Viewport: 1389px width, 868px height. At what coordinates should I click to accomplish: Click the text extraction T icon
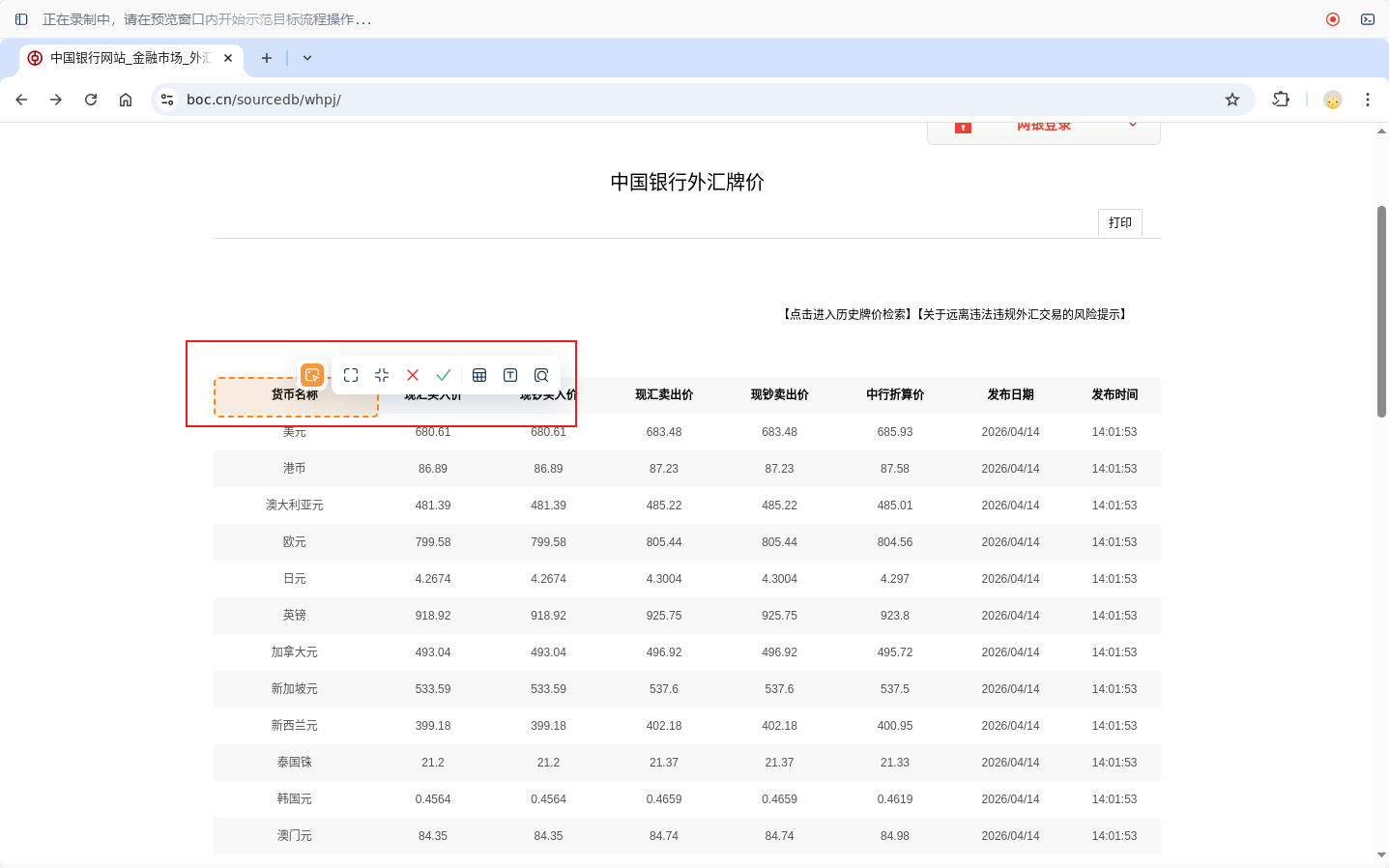coord(510,375)
